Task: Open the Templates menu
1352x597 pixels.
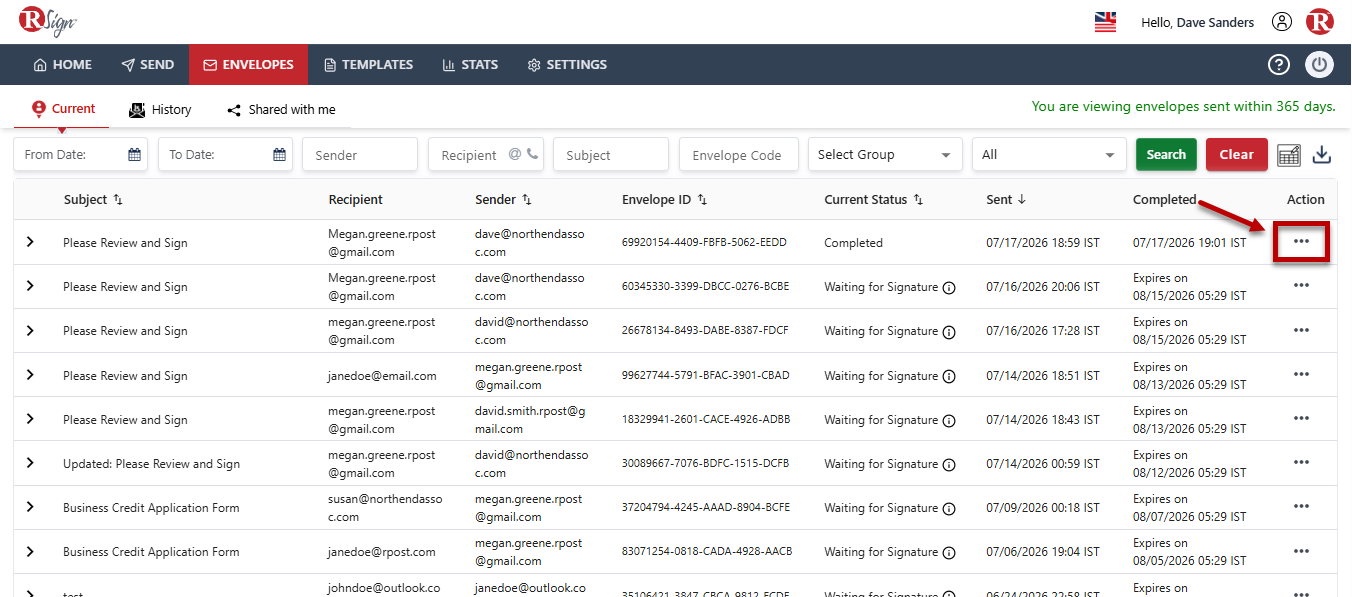Action: (x=368, y=65)
